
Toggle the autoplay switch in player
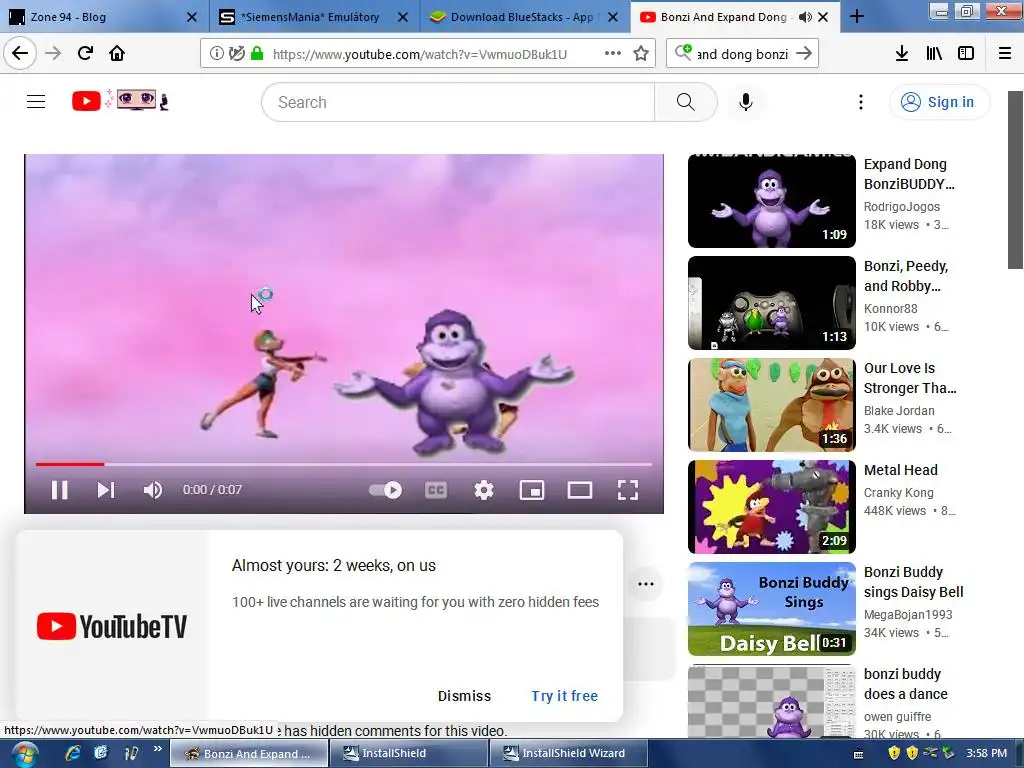point(385,490)
